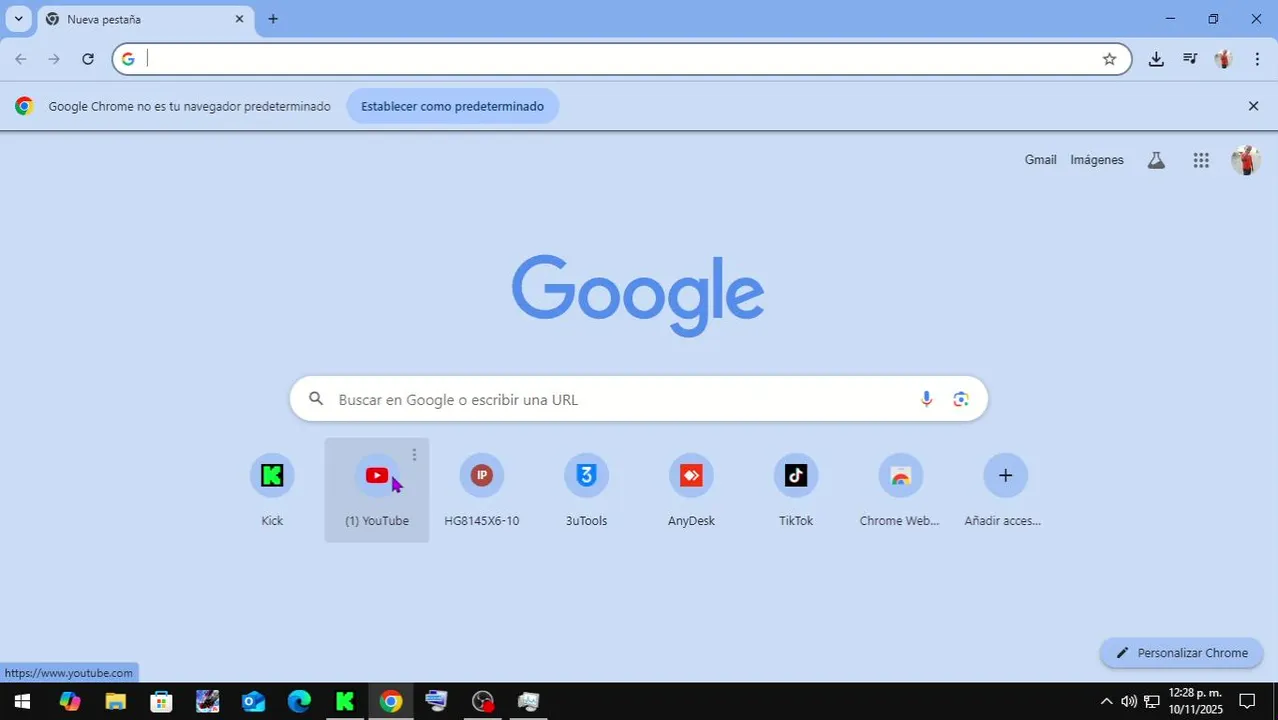Go back to previous page
Screen dimensions: 1278x720
point(21,59)
